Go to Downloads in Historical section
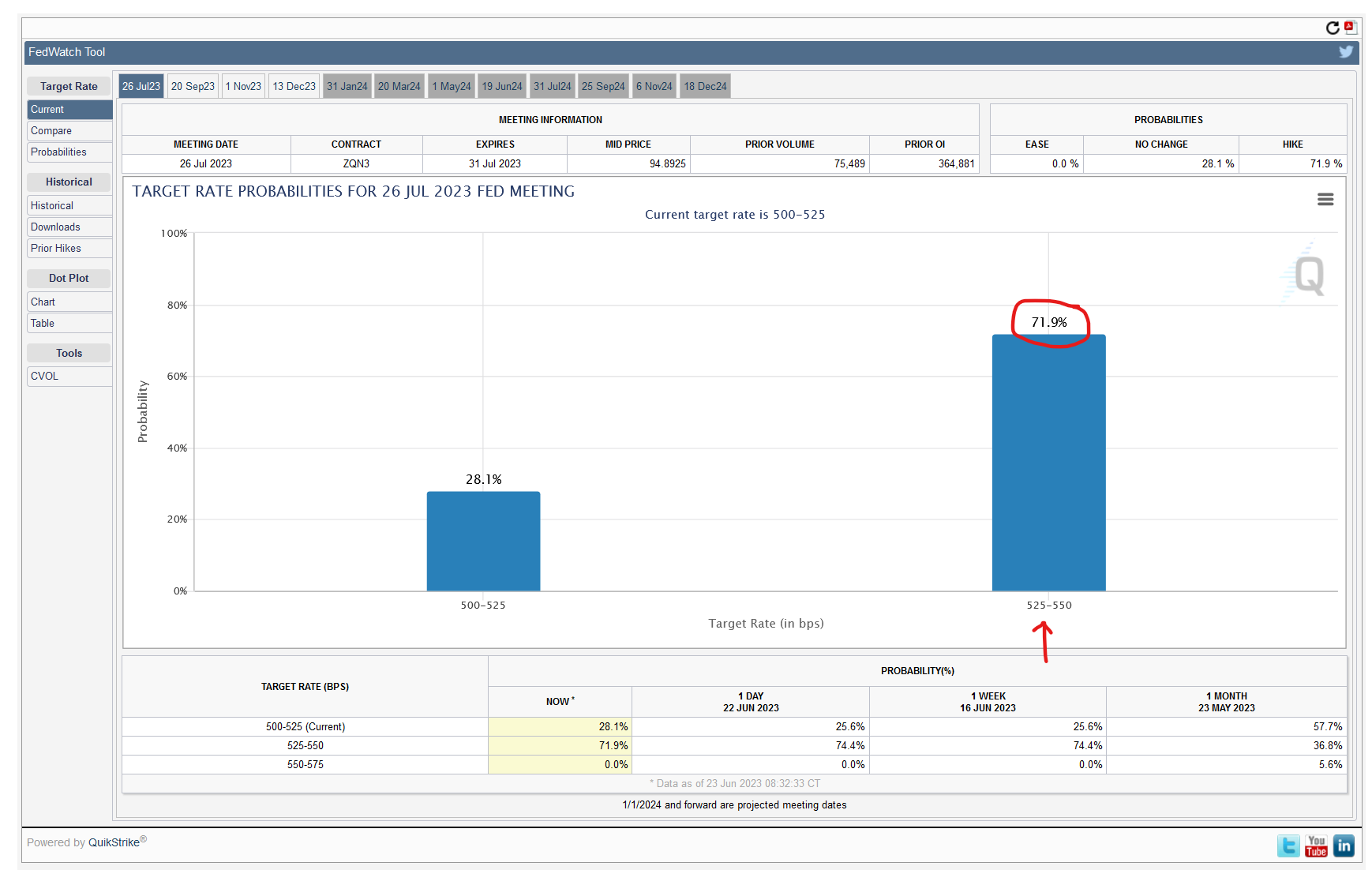Screen dimensions: 1372x870 tap(55, 227)
